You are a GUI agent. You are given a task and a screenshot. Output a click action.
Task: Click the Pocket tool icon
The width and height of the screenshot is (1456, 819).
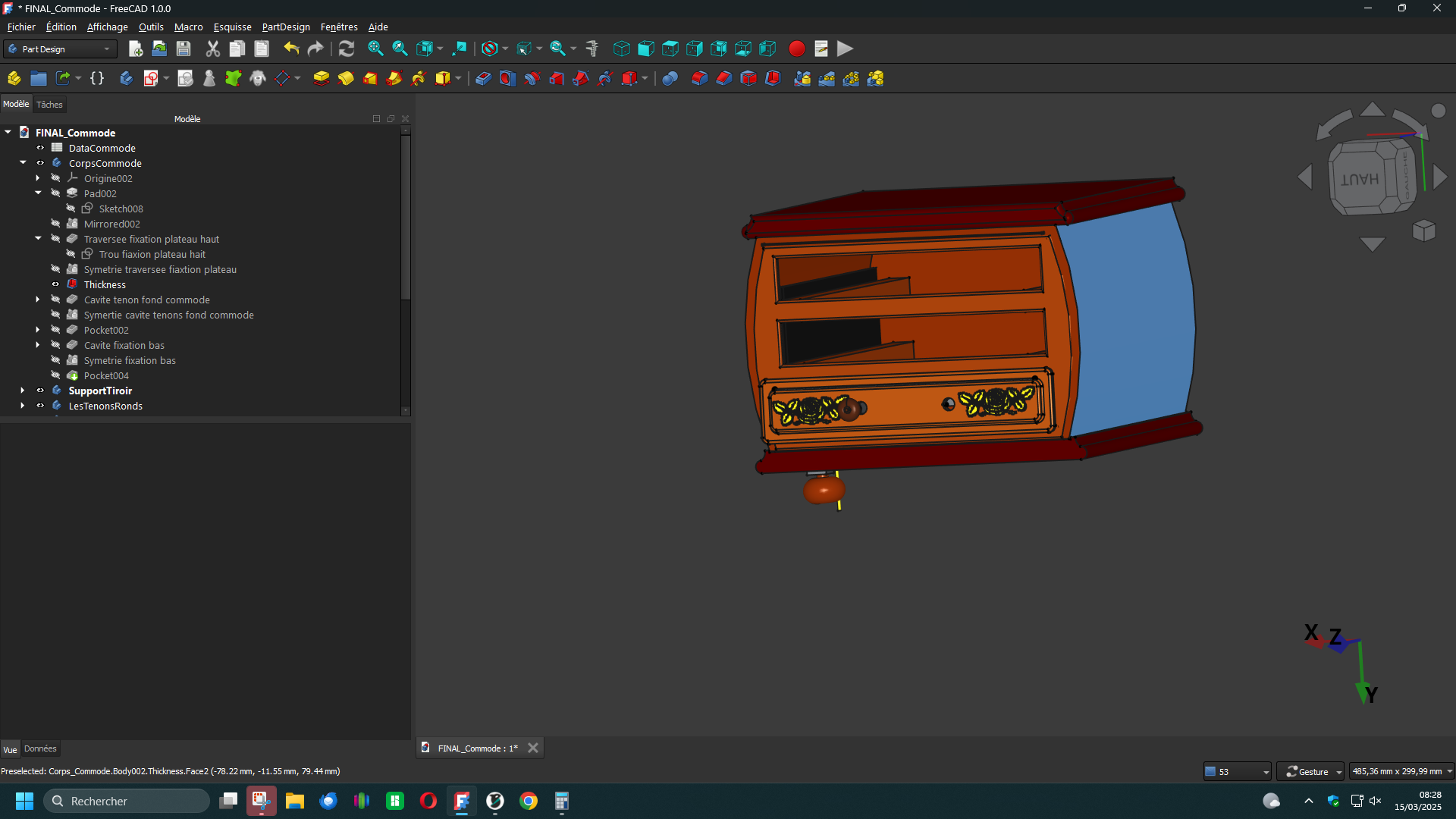[x=483, y=78]
